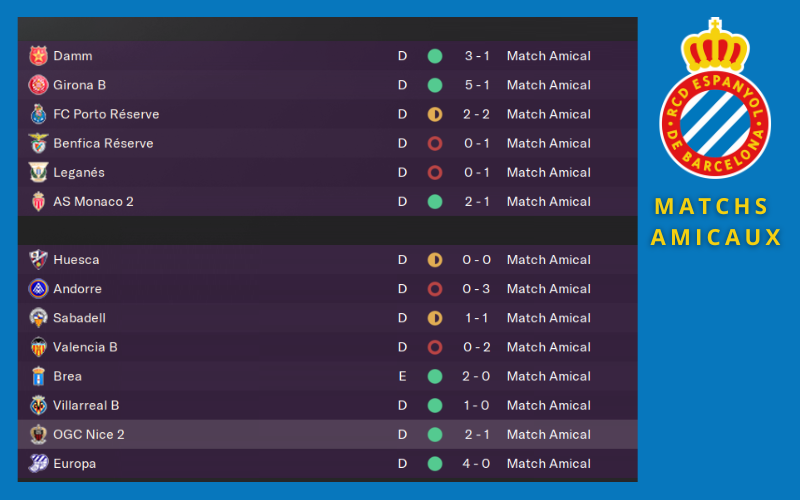Select the AS Monaco 2 crest
800x500 pixels.
tap(38, 201)
